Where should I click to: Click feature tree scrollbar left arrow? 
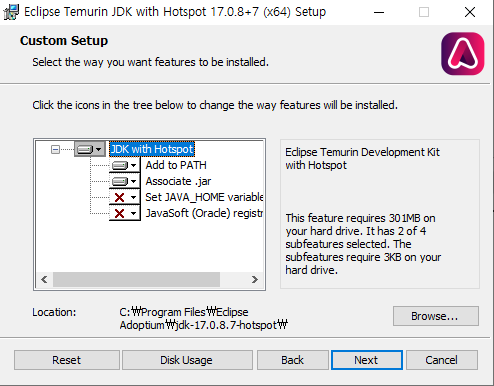[x=44, y=279]
